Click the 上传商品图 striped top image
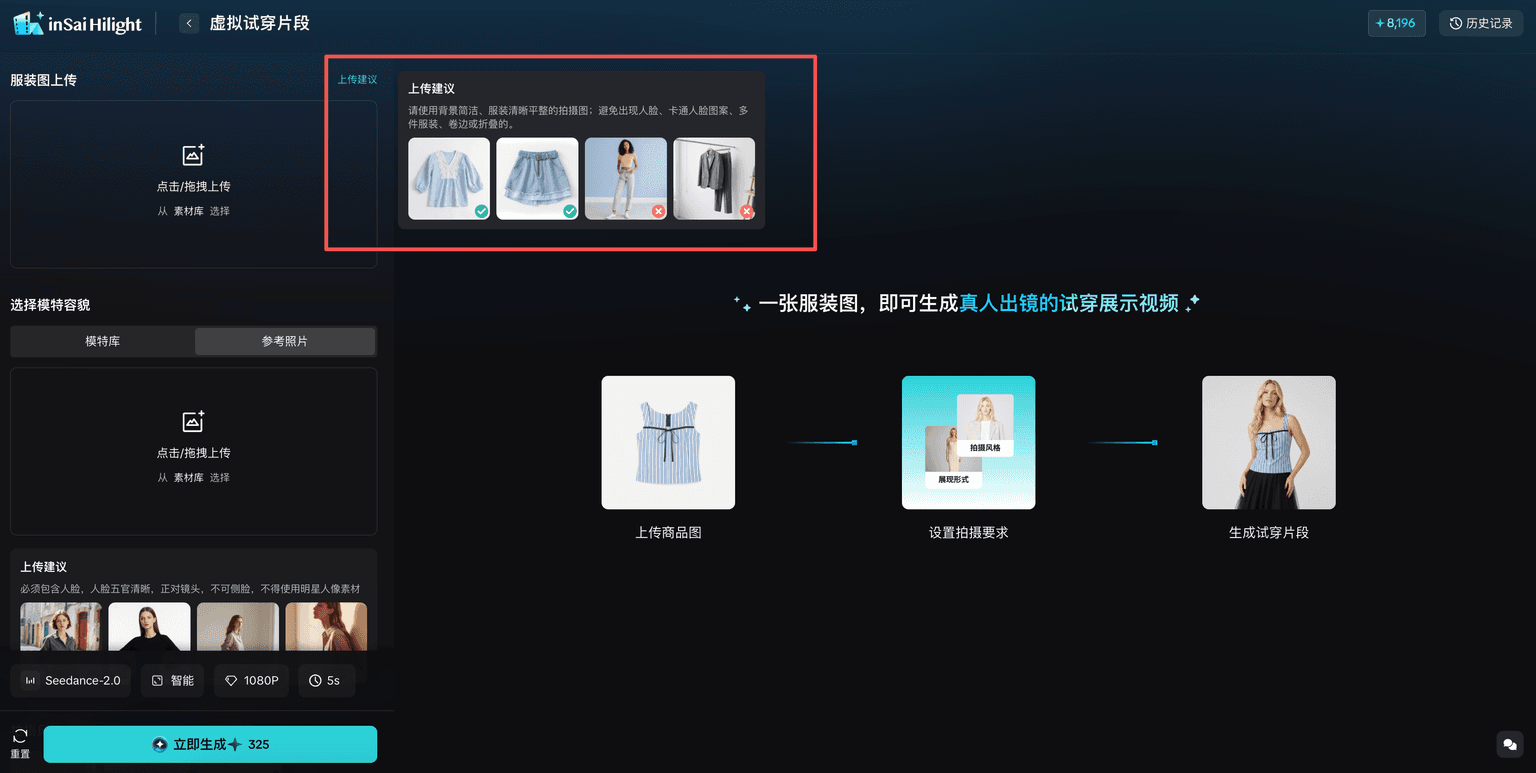Screen dimensions: 1536x773 click(668, 442)
